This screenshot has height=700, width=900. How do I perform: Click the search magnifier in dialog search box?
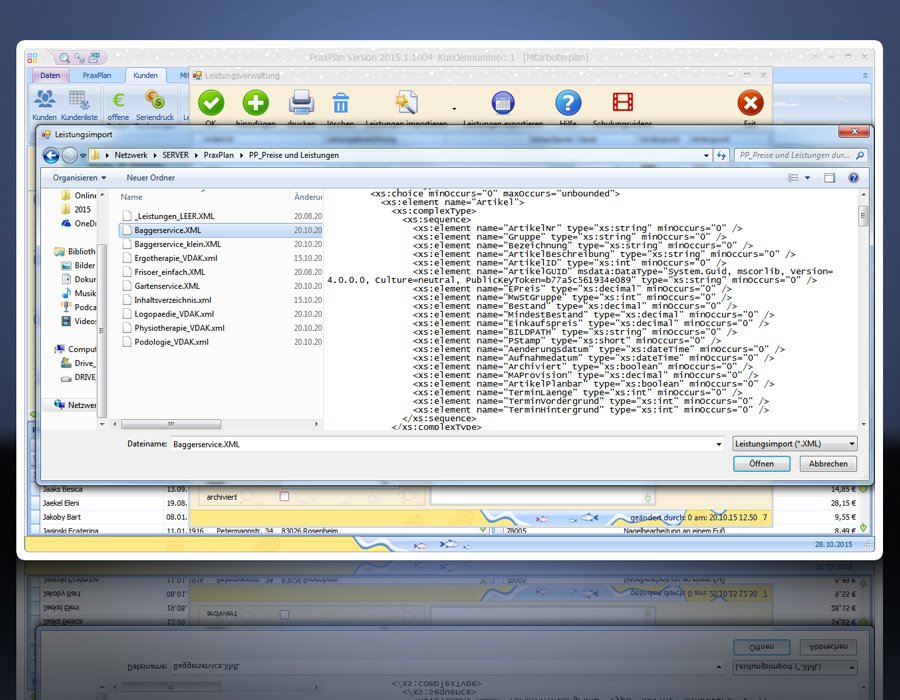click(859, 155)
